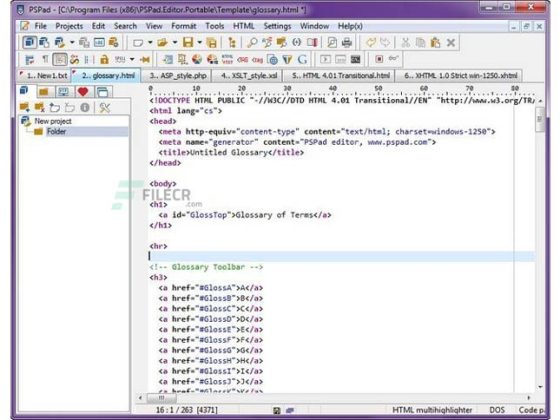Image resolution: width=560 pixels, height=420 pixels.
Task: Open a file with the folder icon
Action: coord(162,42)
